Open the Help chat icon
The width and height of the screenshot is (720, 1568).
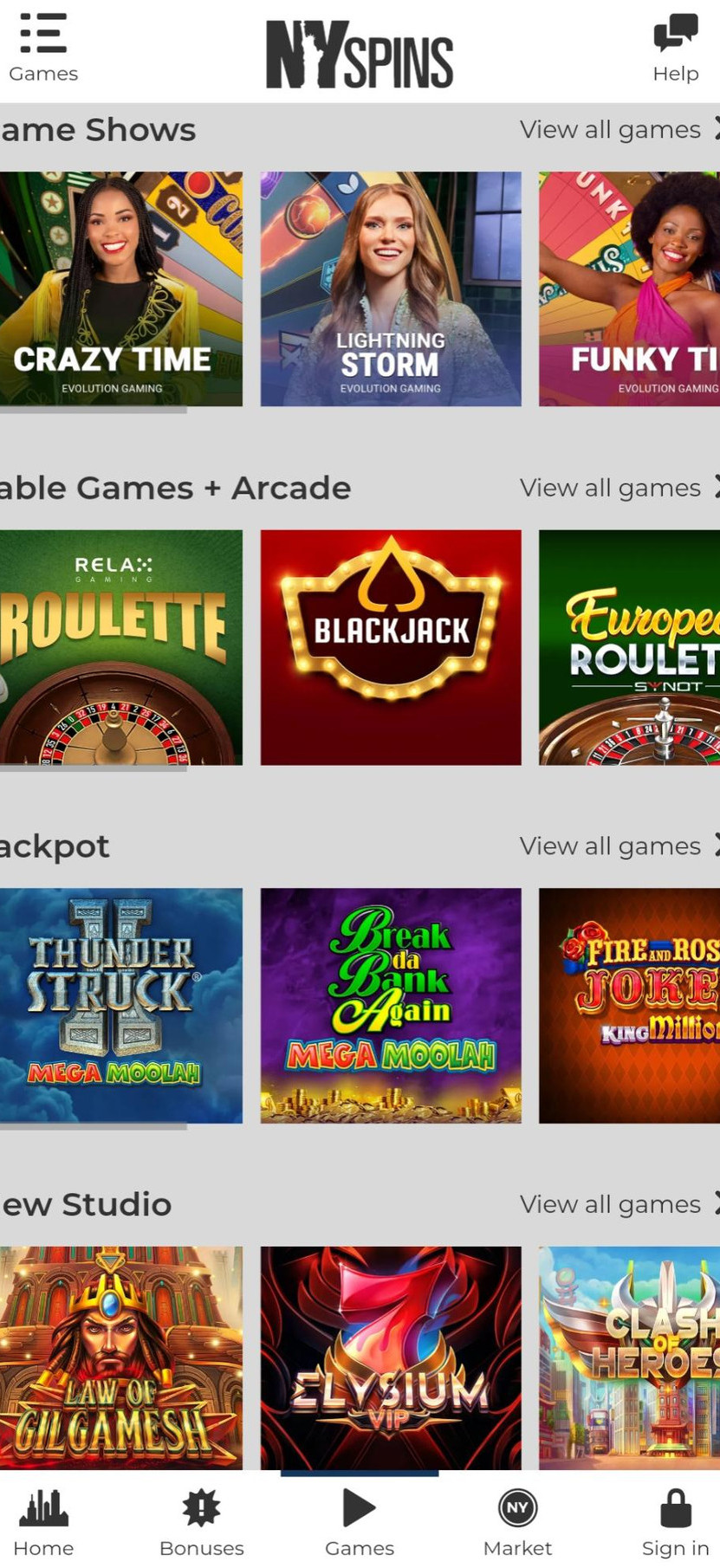point(675,33)
